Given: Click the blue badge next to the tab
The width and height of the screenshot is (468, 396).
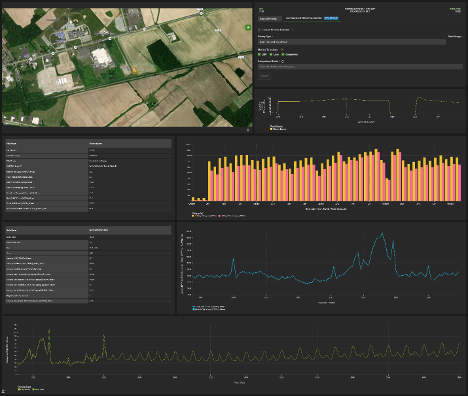Looking at the screenshot, I should (x=331, y=18).
